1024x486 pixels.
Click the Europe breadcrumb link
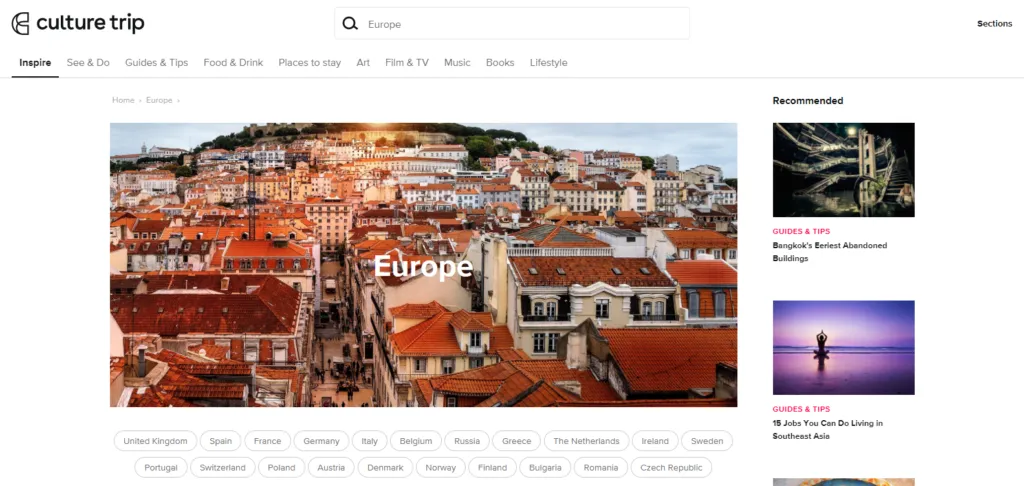point(159,100)
